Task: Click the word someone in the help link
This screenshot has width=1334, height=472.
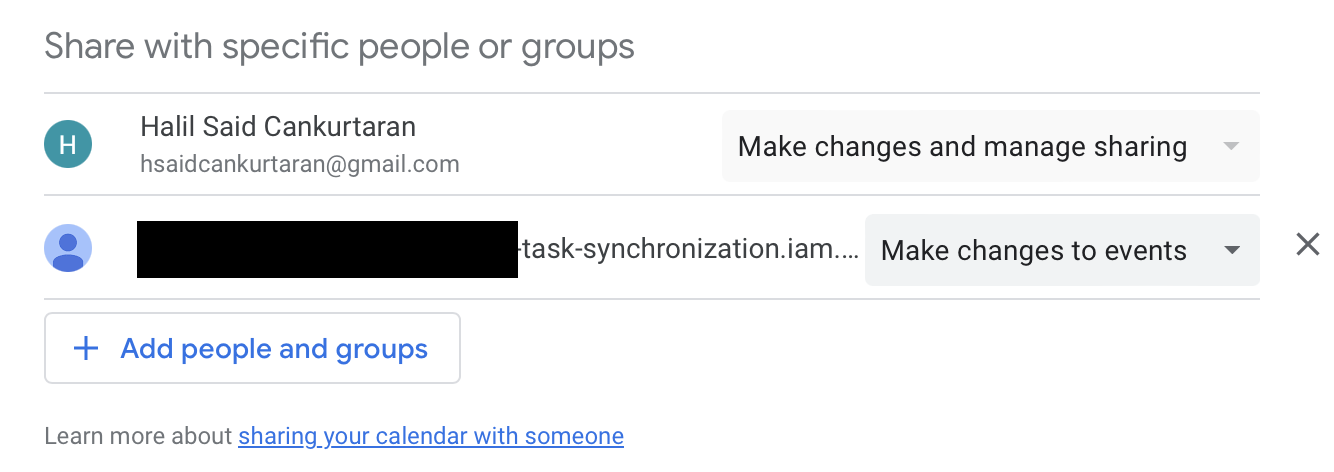Action: click(580, 436)
